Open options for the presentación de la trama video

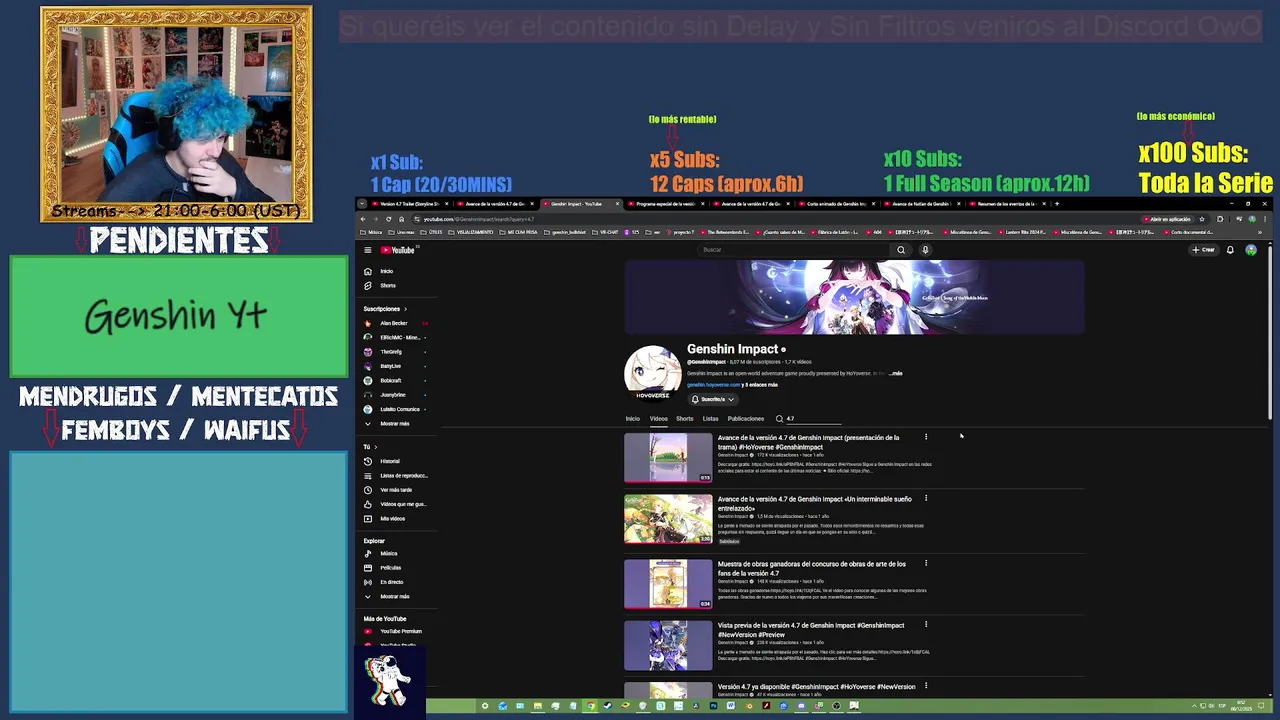(x=926, y=437)
